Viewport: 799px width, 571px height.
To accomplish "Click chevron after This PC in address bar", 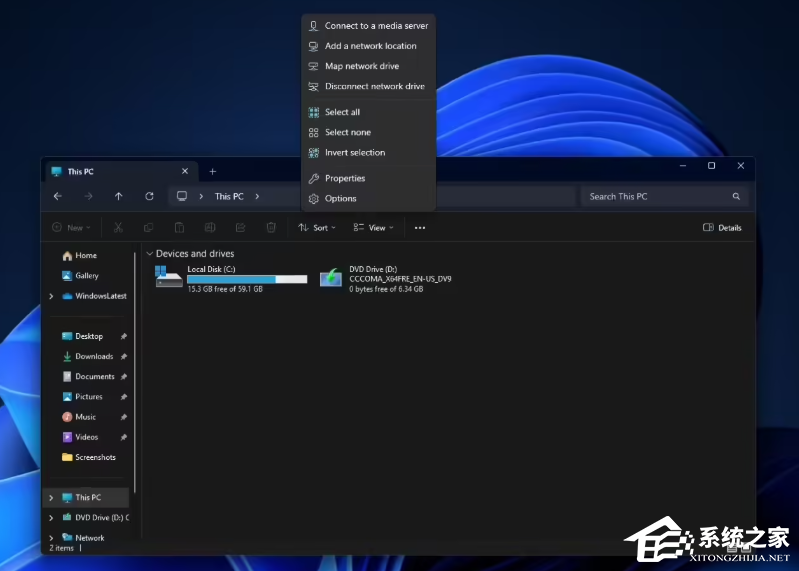I will [x=257, y=196].
